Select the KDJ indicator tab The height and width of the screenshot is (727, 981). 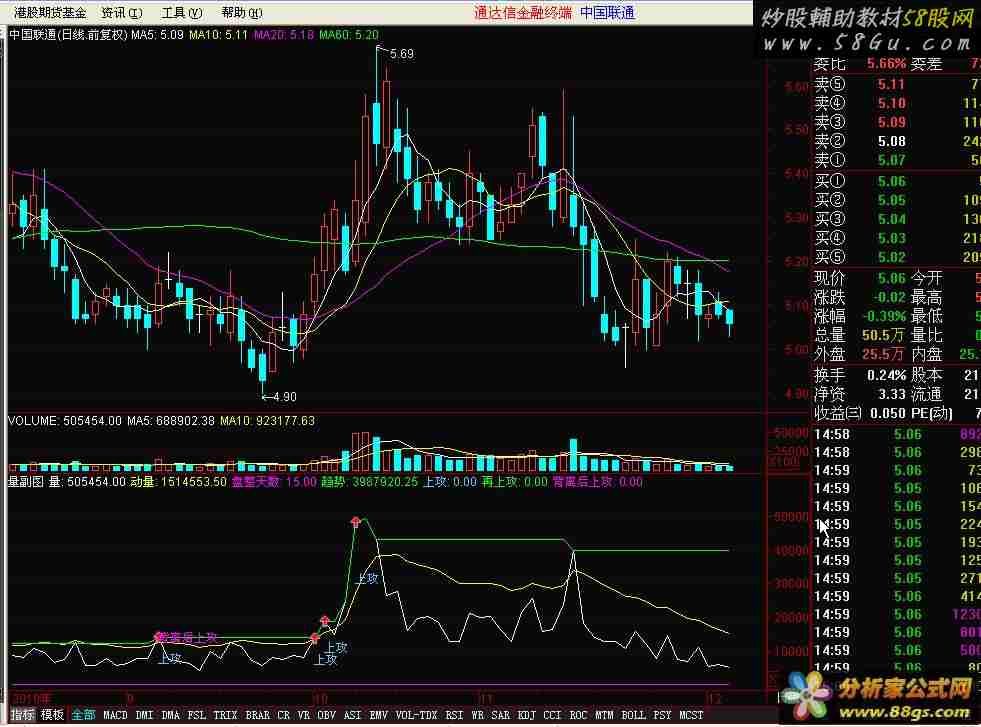point(524,715)
